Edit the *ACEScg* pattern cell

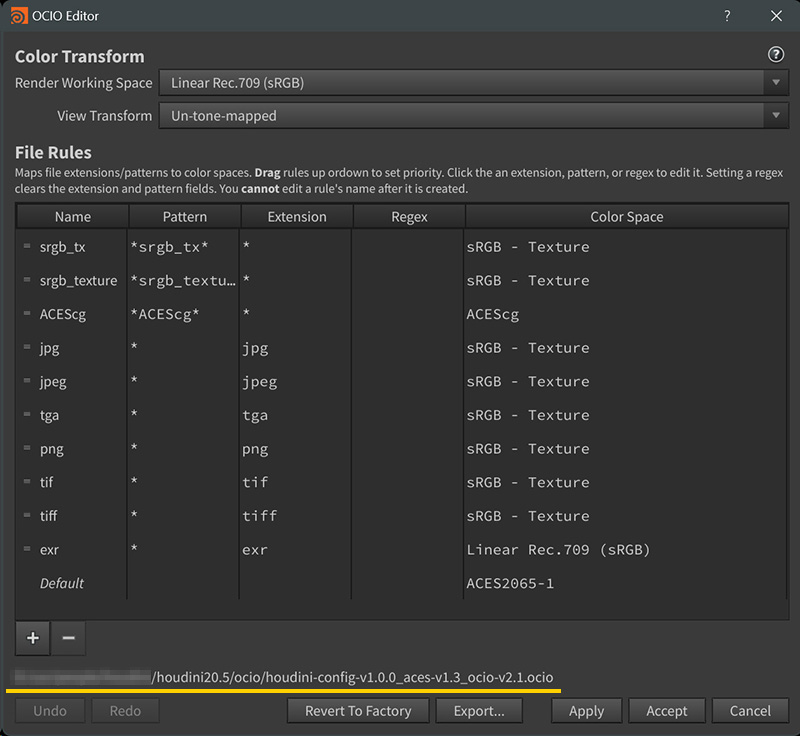click(184, 314)
